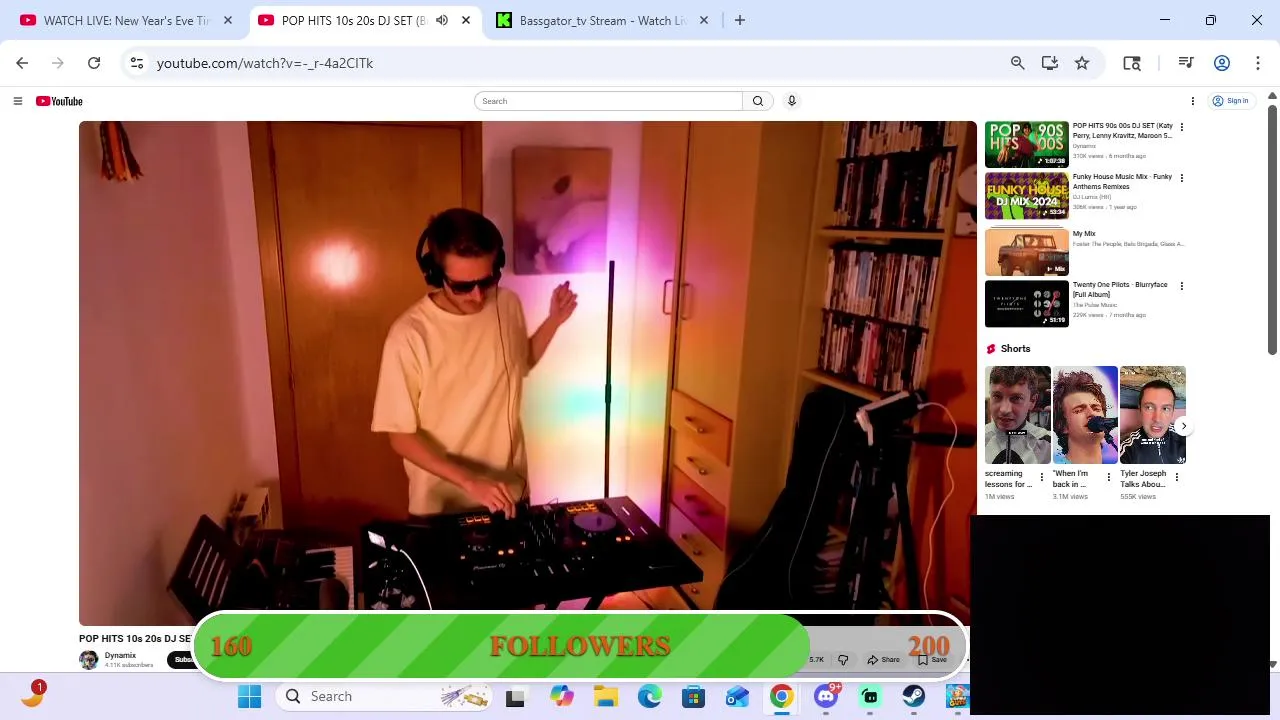This screenshot has height=720, width=1280.
Task: Click the Windows taskbar Search box
Action: tap(385, 696)
